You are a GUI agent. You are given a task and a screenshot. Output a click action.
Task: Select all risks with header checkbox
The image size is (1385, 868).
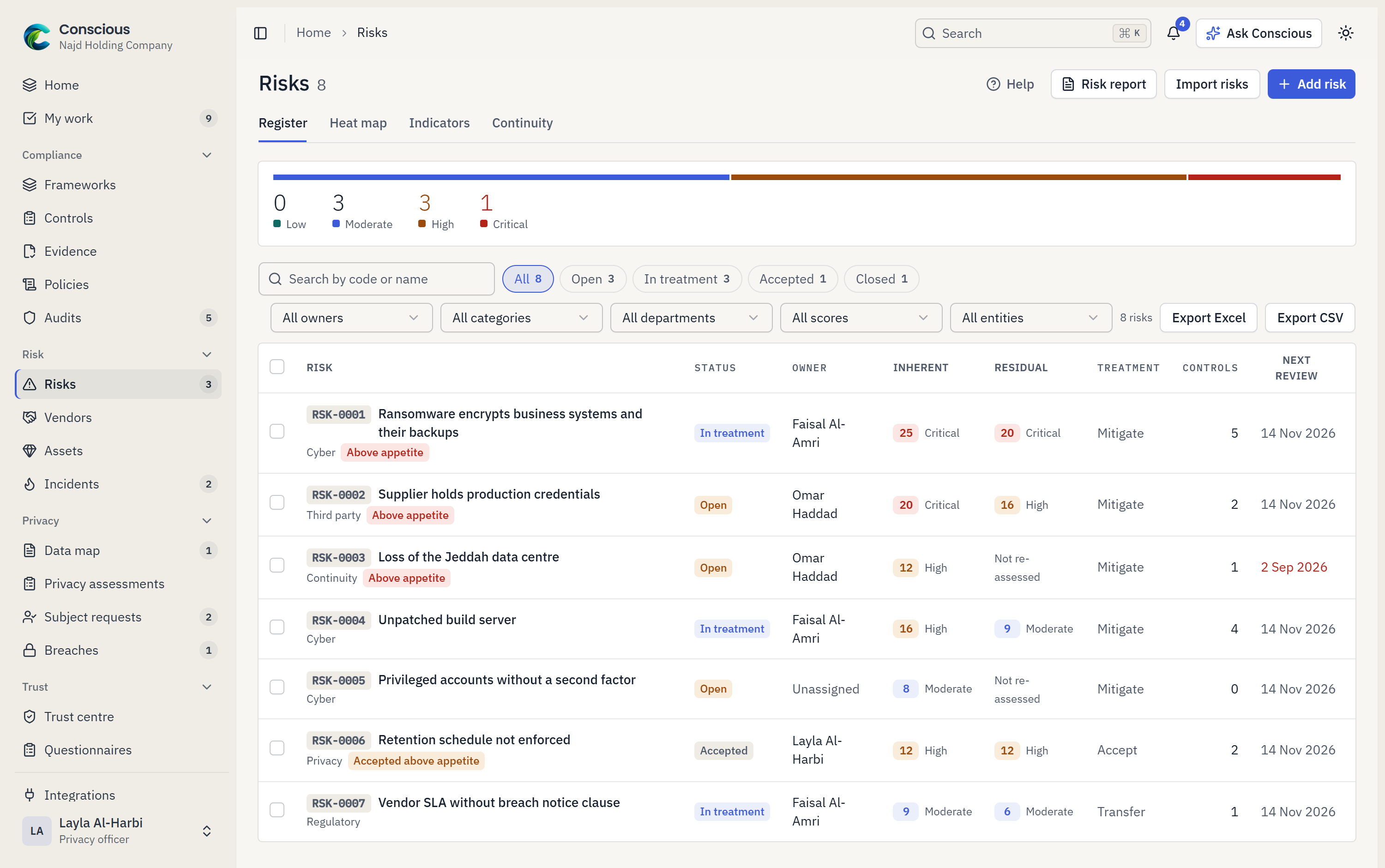click(x=277, y=367)
